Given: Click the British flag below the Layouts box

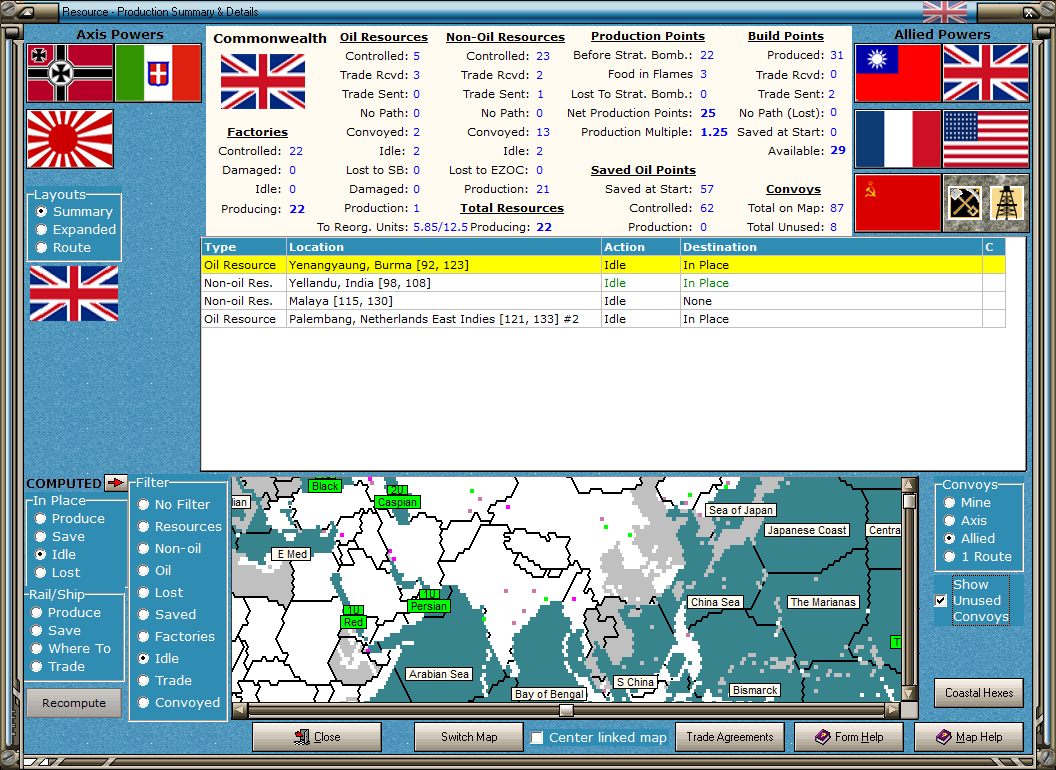Looking at the screenshot, I should 74,293.
